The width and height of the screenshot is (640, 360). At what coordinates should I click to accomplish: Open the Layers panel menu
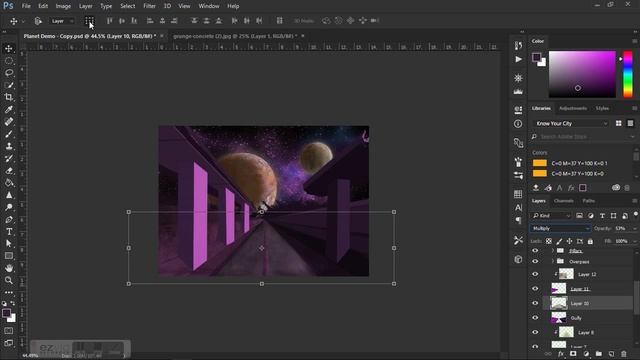pos(634,201)
